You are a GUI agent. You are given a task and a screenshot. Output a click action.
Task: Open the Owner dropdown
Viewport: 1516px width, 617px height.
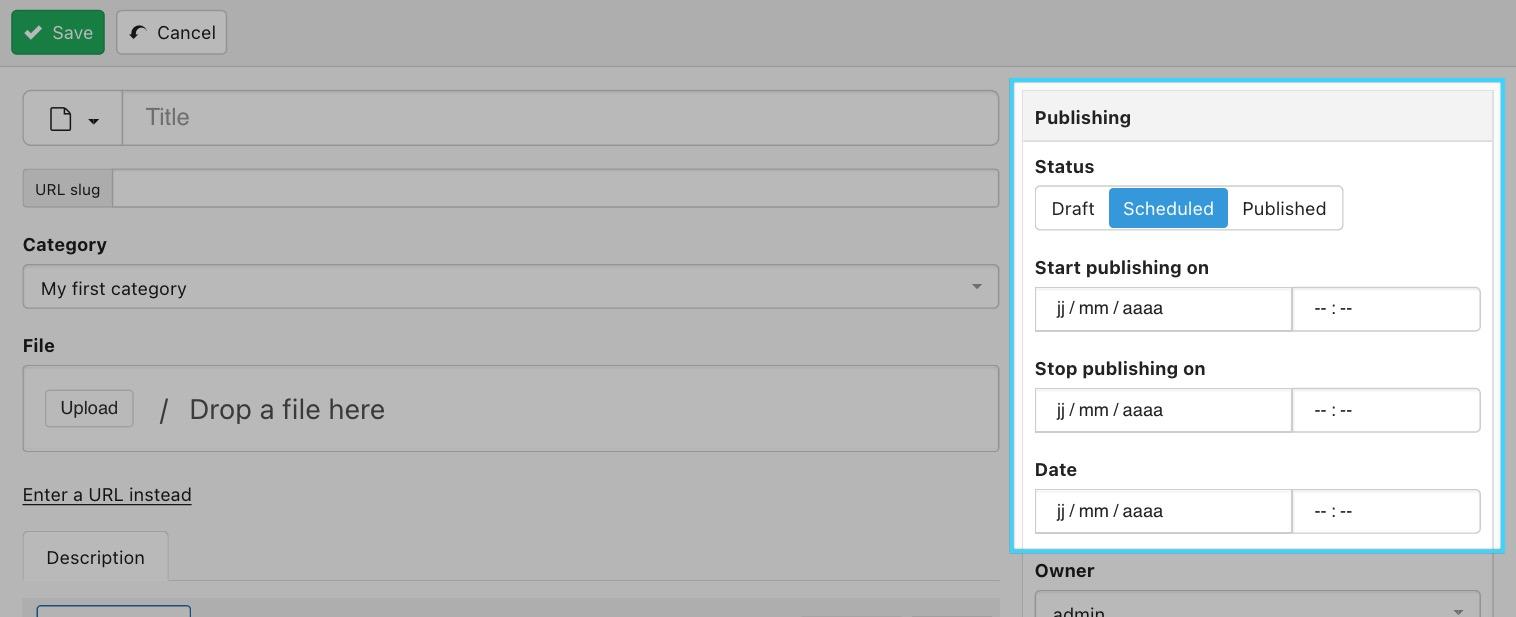(1257, 608)
